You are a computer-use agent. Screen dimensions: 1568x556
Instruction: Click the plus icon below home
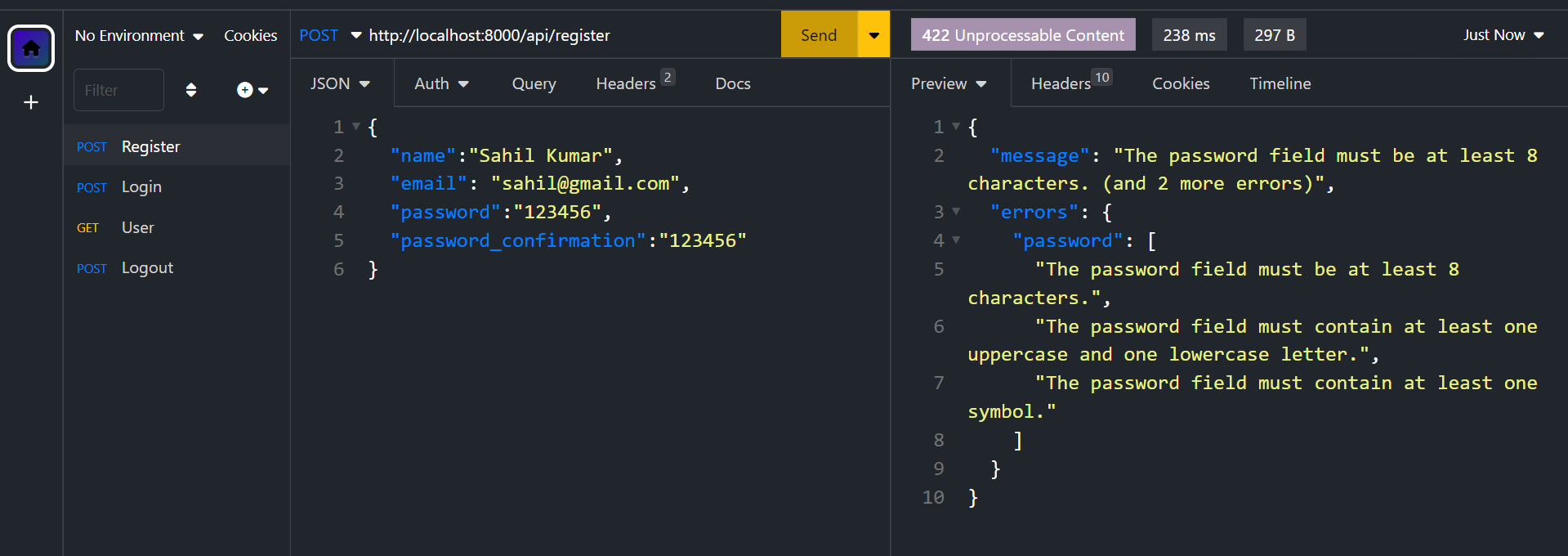point(31,102)
